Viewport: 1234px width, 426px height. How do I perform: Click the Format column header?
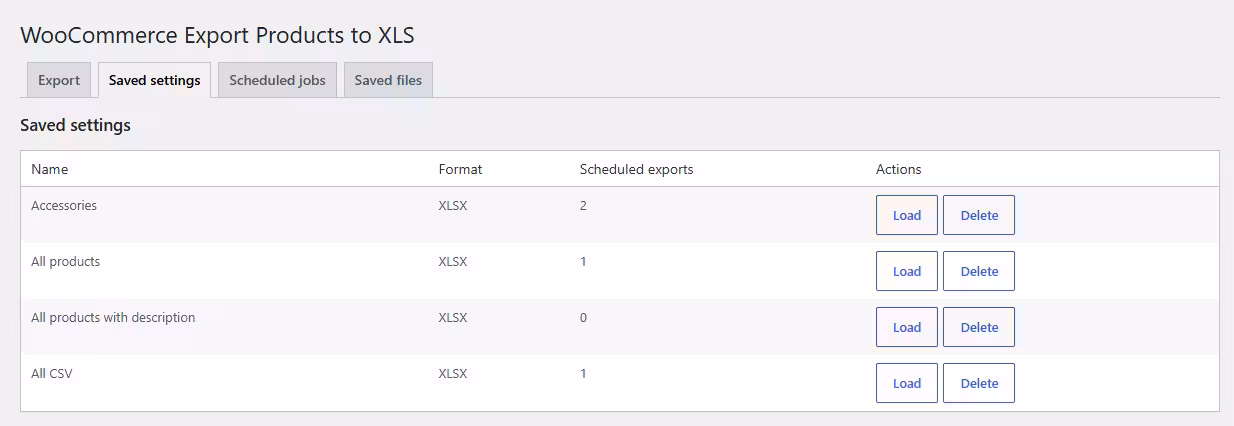point(460,169)
